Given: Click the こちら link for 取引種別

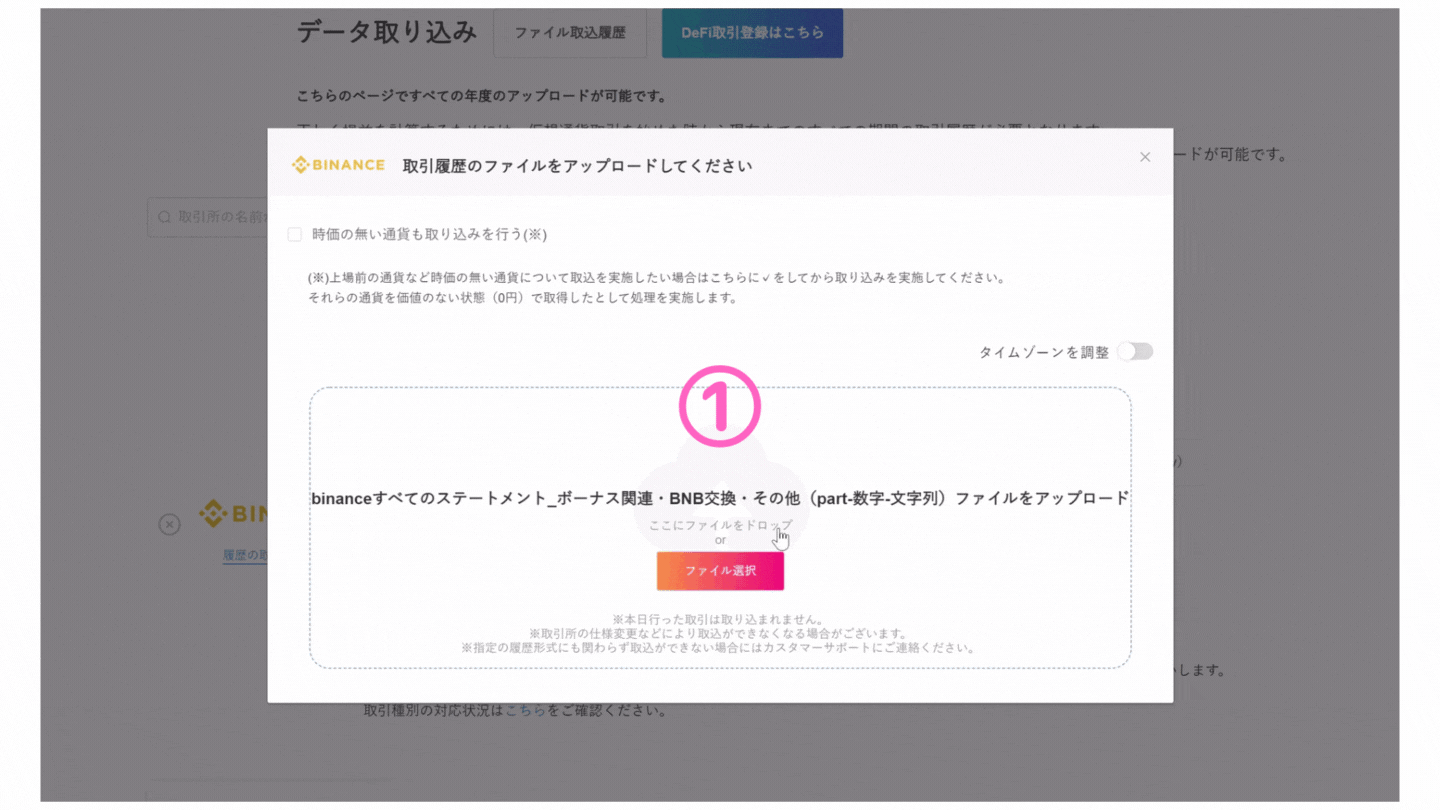Looking at the screenshot, I should [525, 711].
